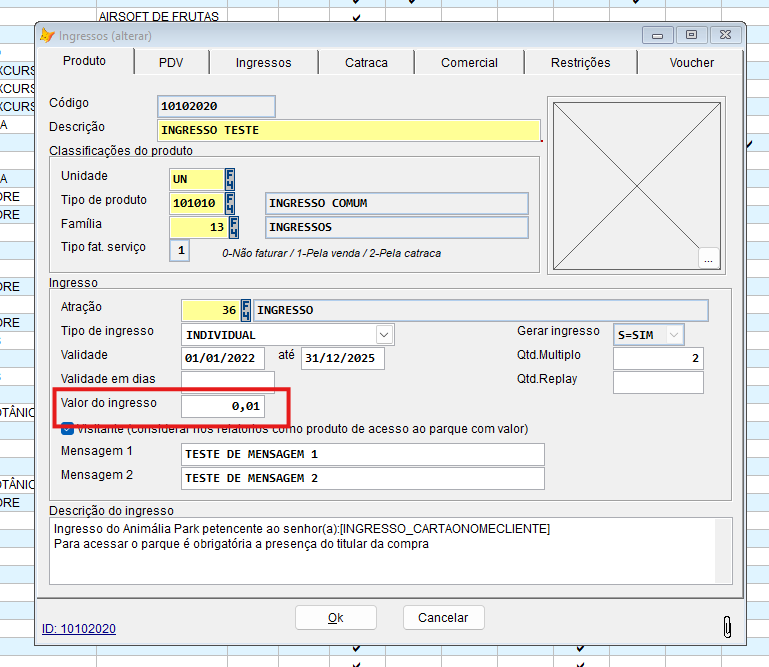Focus the empty Qtd.Replay field
This screenshot has width=769, height=667.
coord(658,382)
